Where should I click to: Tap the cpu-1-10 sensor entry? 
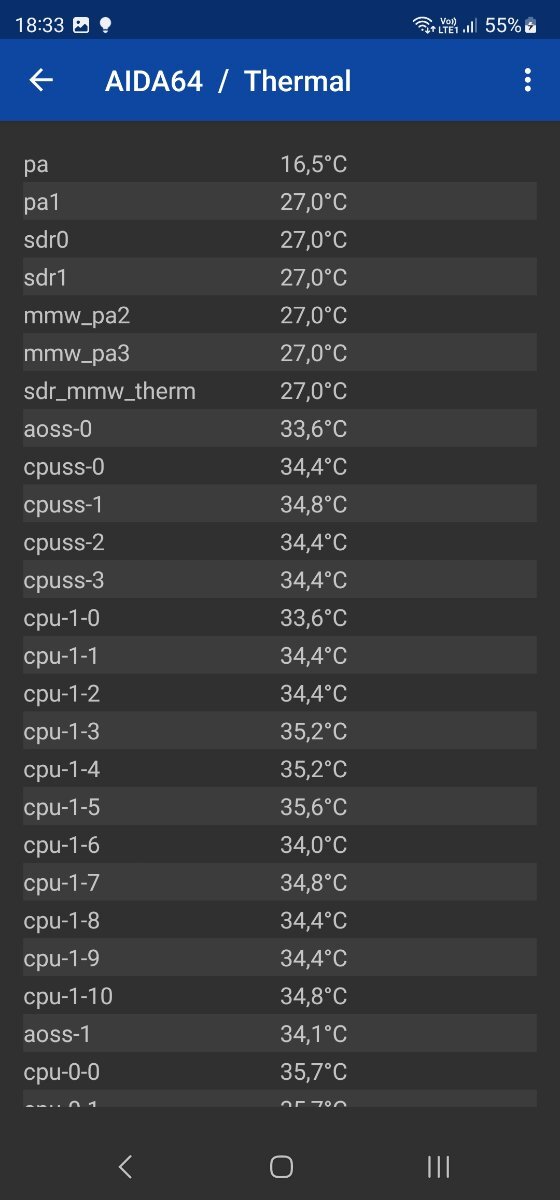click(x=280, y=996)
